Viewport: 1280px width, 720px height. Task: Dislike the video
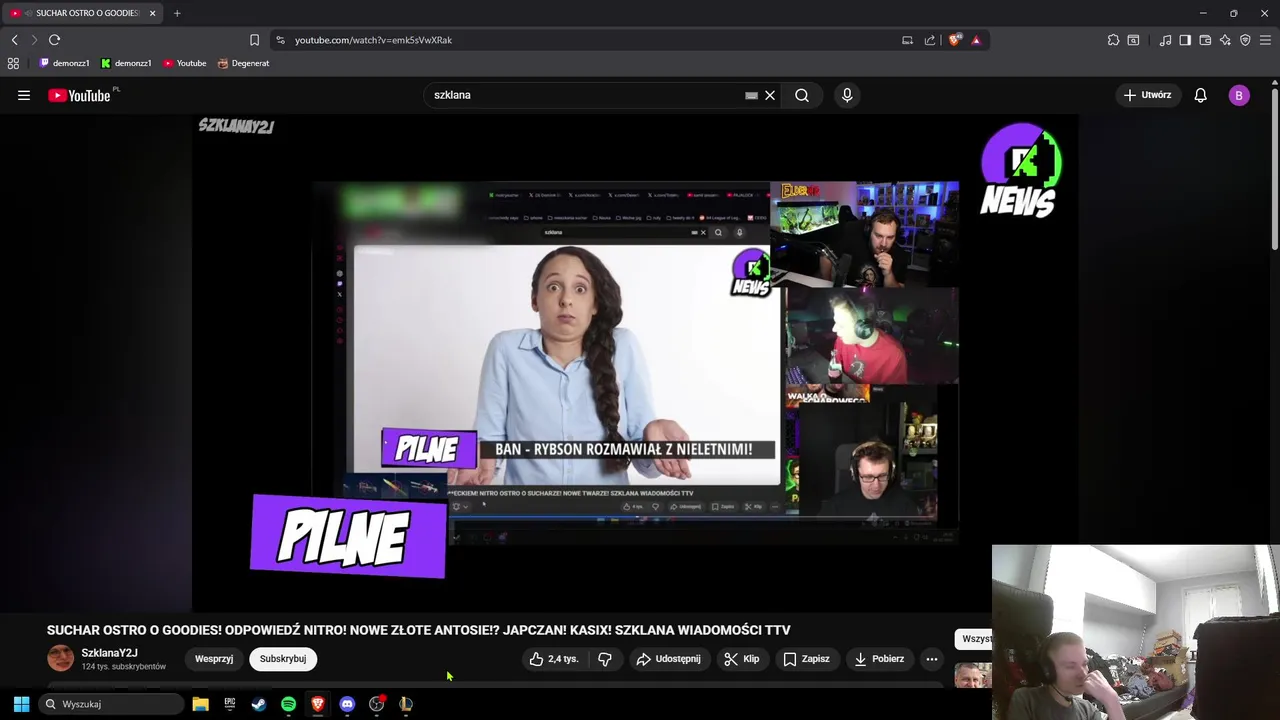605,659
